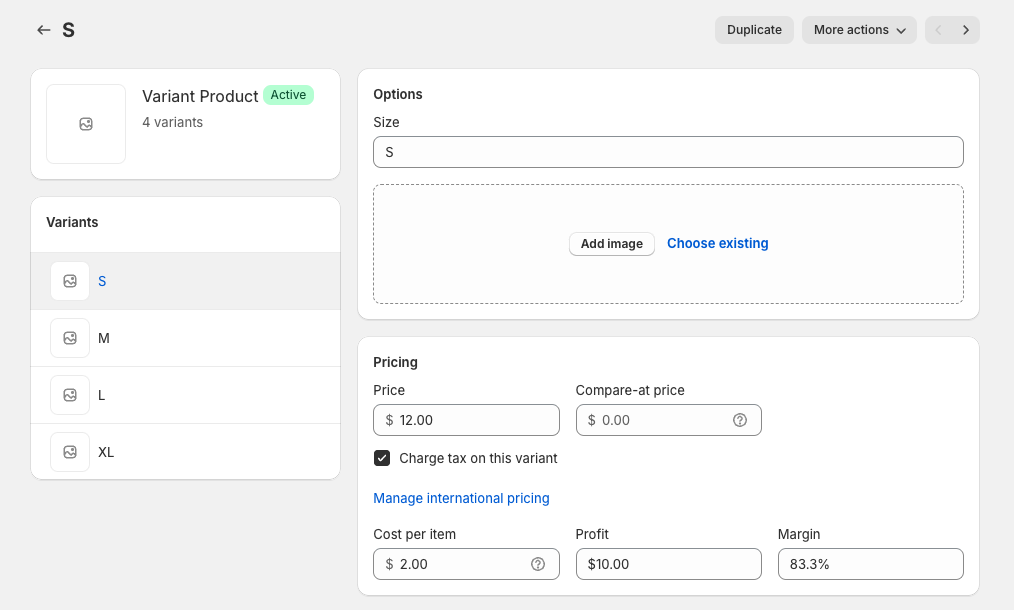Go to the next variant arrow
This screenshot has width=1014, height=610.
point(966,30)
